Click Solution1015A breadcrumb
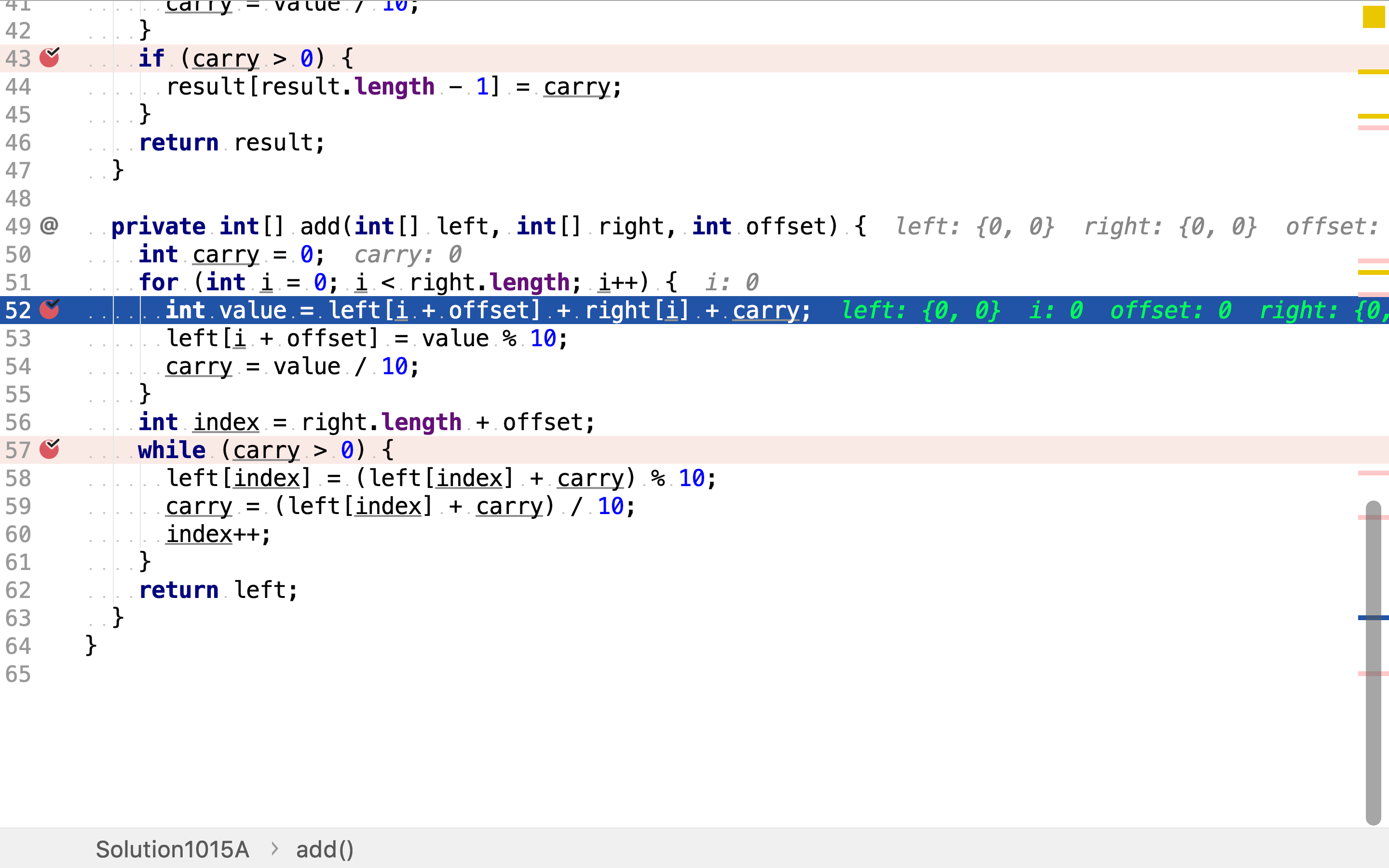 pyautogui.click(x=172, y=849)
